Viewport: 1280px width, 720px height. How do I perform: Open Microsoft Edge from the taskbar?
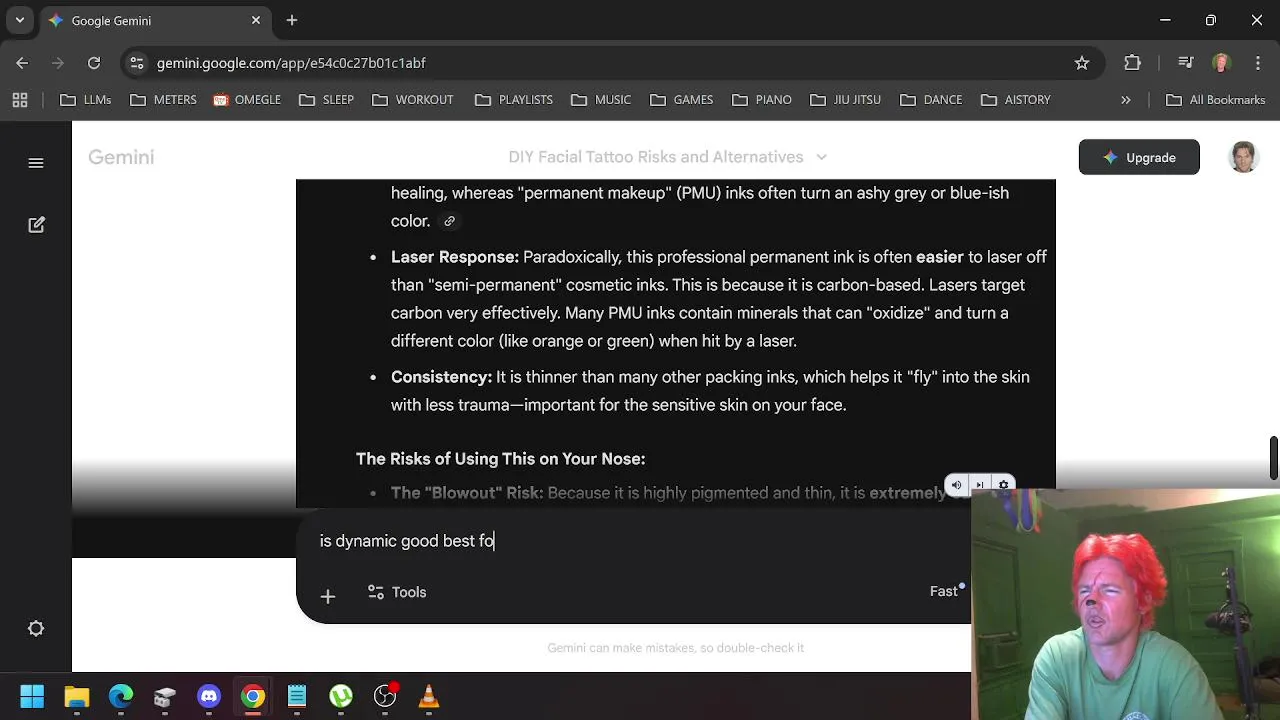[121, 696]
